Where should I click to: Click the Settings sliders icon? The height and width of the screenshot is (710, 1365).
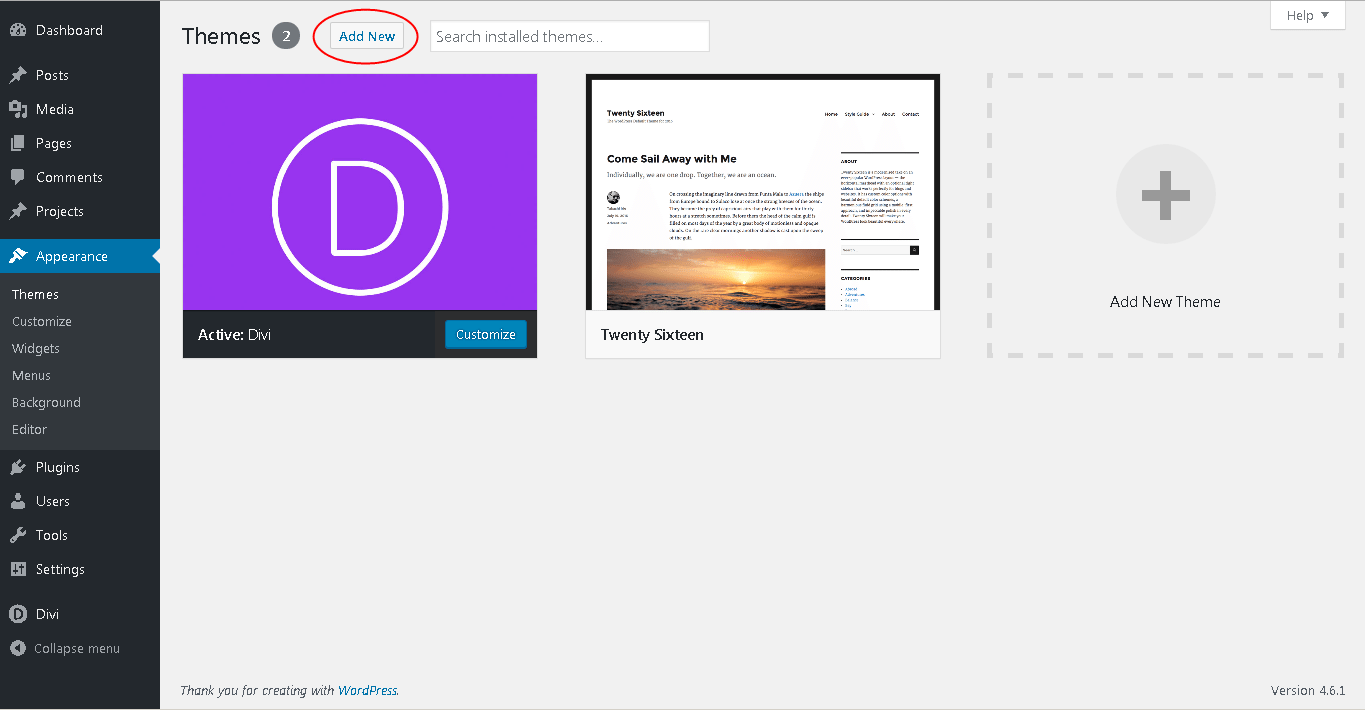(x=18, y=569)
